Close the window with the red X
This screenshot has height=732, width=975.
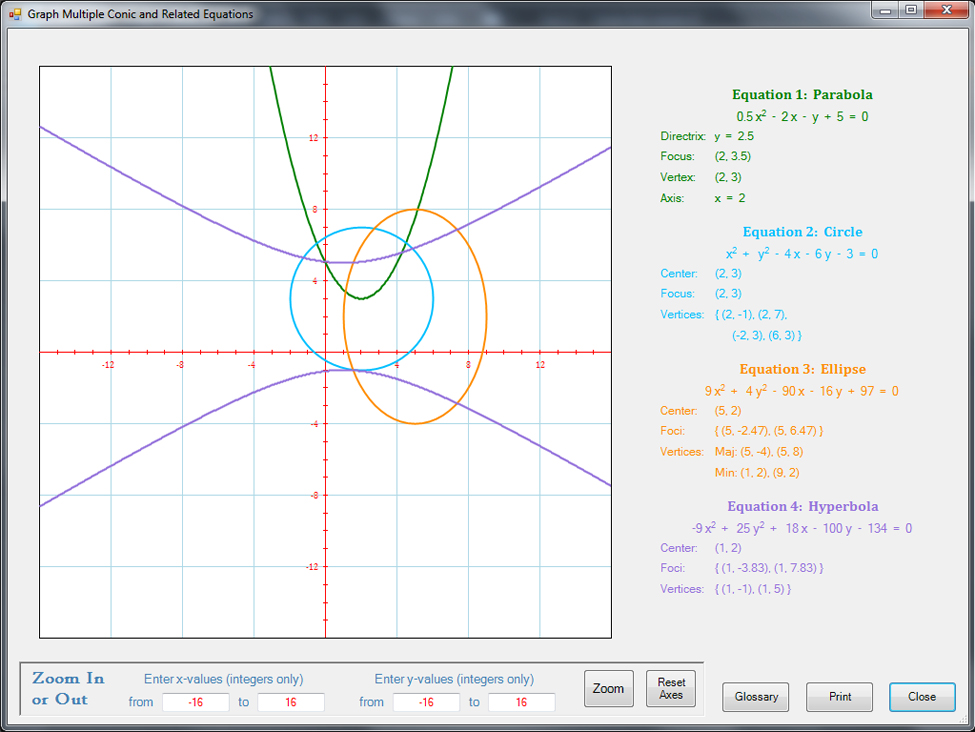[x=945, y=10]
